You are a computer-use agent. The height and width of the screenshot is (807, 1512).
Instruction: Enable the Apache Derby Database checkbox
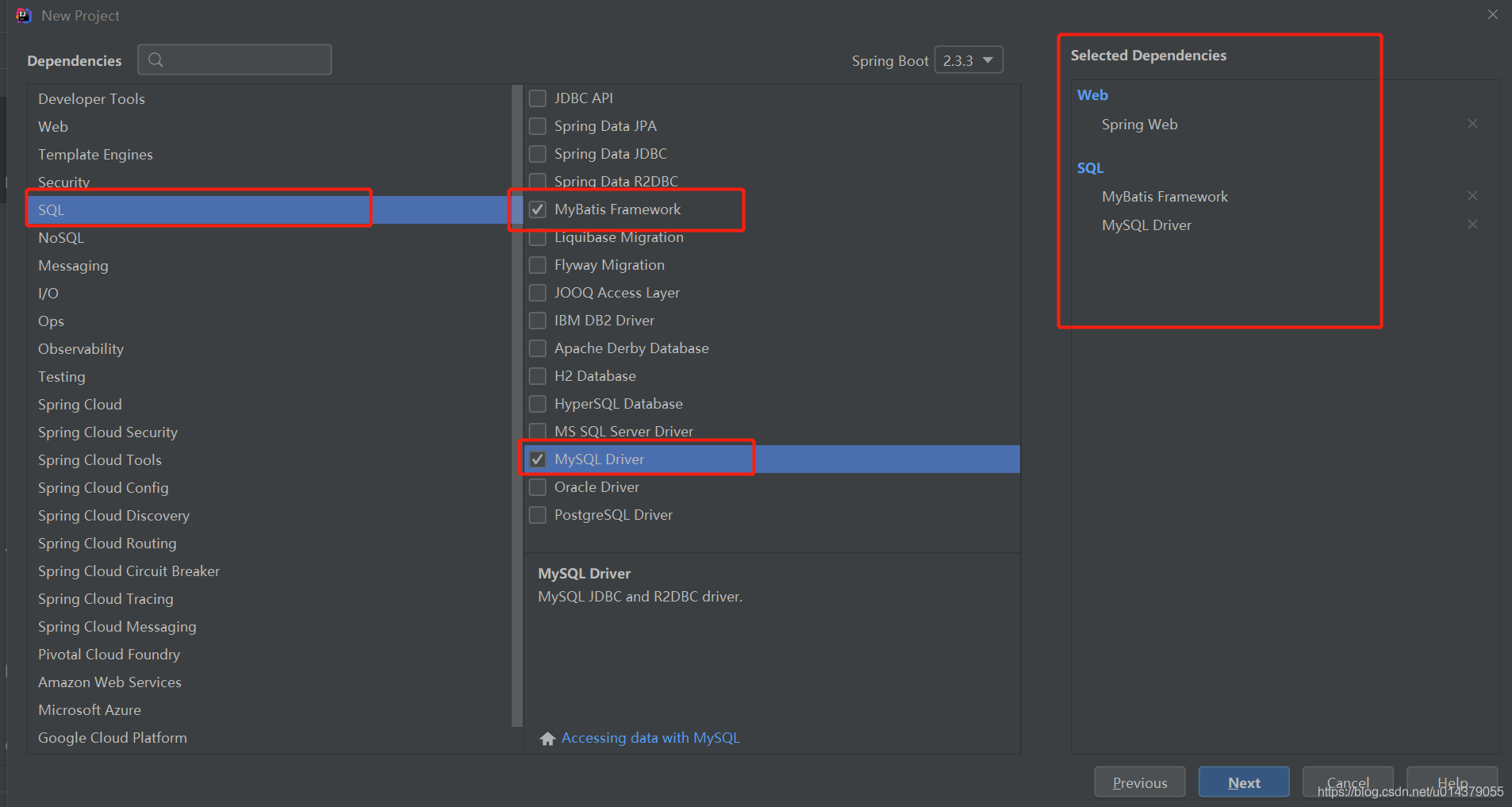(538, 348)
